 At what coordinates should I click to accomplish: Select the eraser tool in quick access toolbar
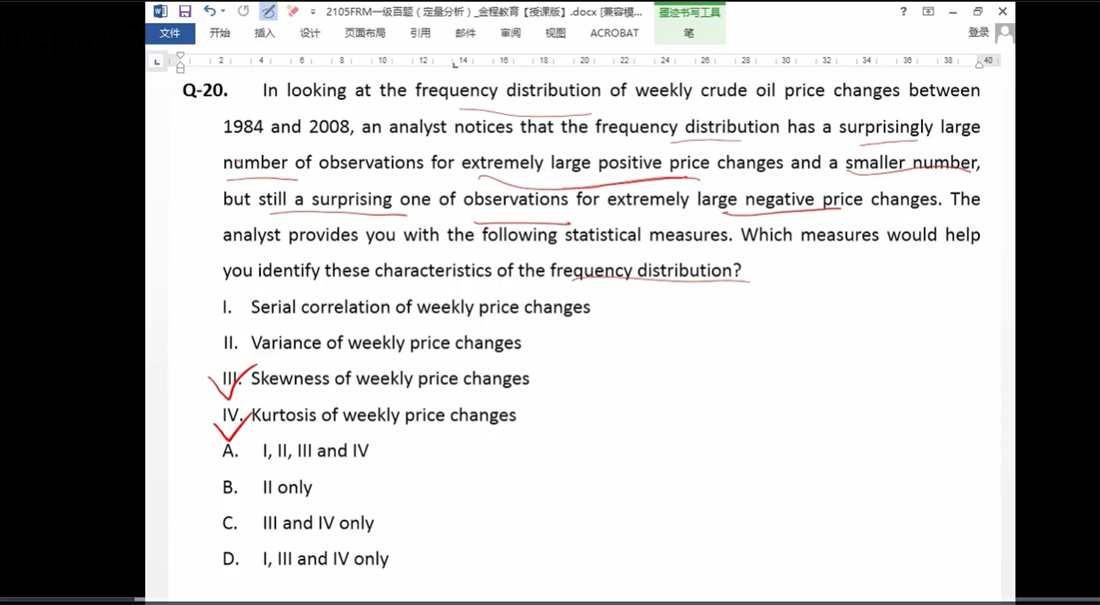[x=293, y=11]
